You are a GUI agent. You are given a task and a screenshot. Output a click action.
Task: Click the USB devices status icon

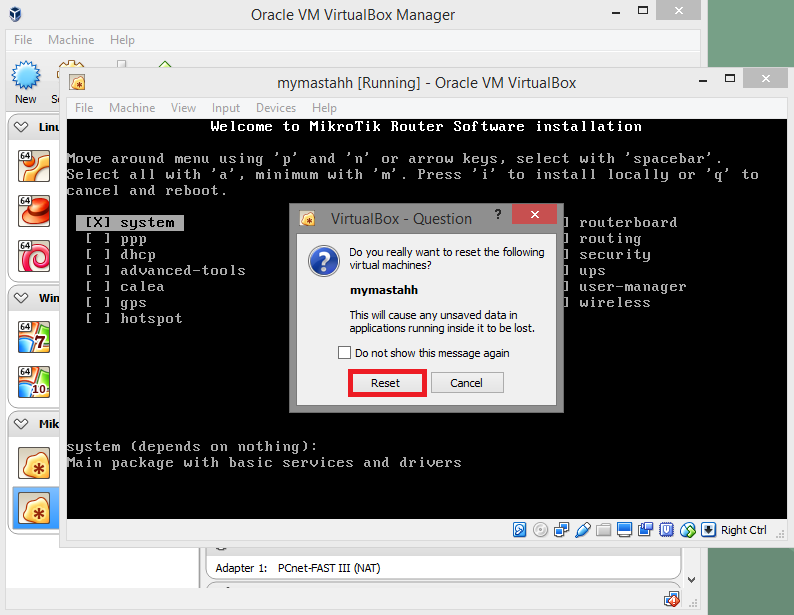pyautogui.click(x=583, y=530)
